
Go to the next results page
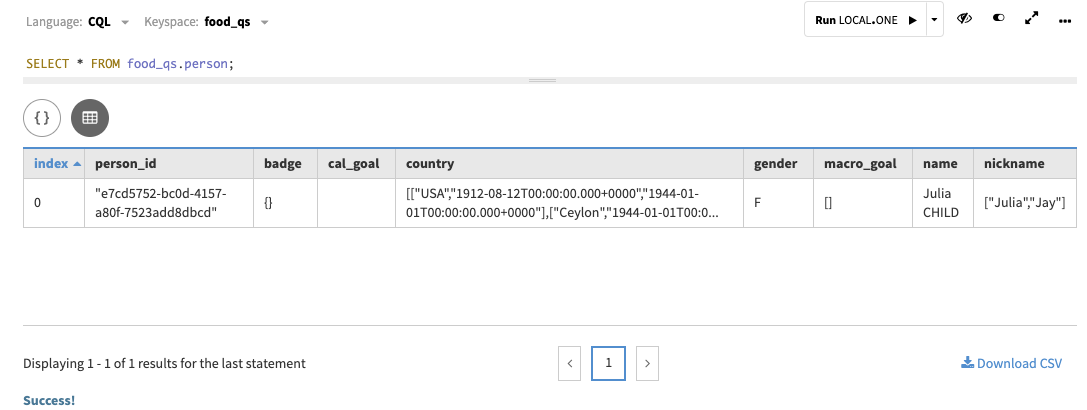click(x=647, y=363)
